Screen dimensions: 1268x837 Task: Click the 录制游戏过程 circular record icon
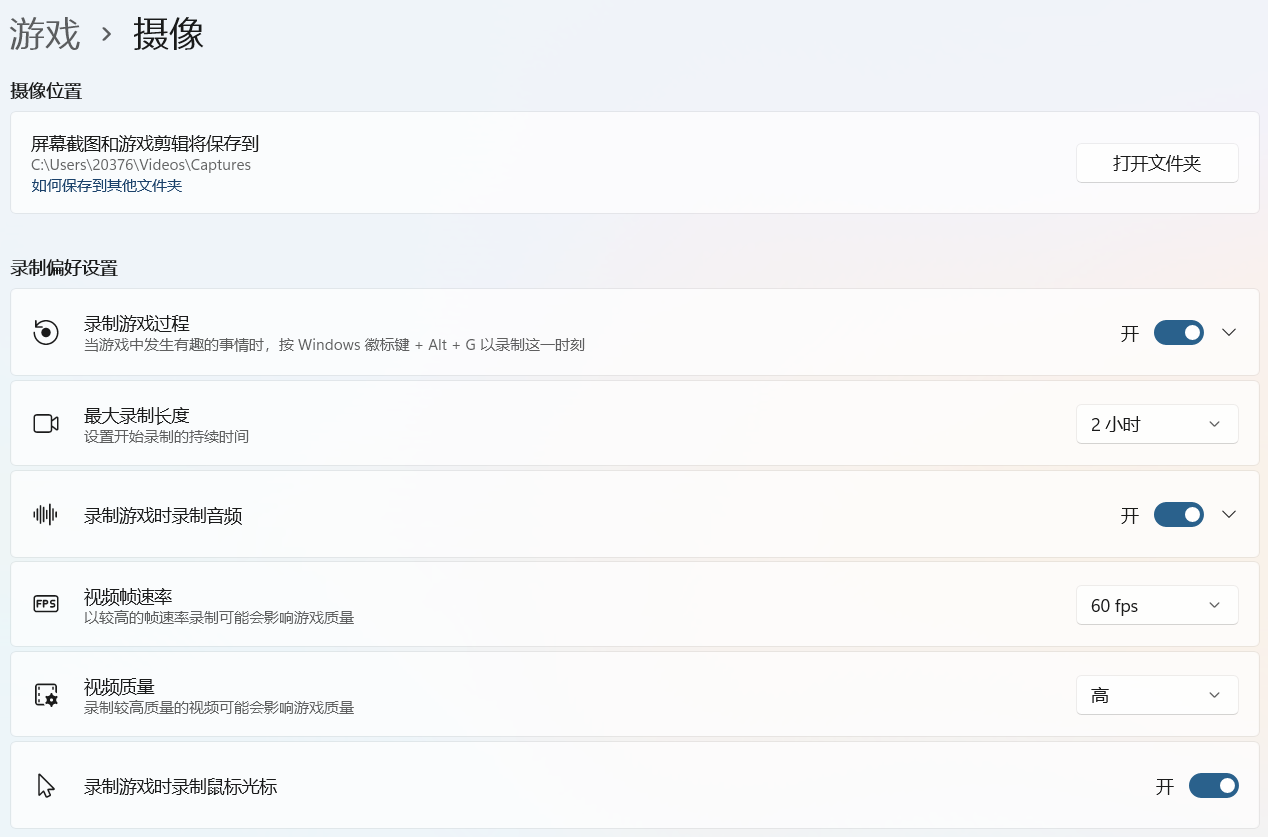[x=46, y=332]
